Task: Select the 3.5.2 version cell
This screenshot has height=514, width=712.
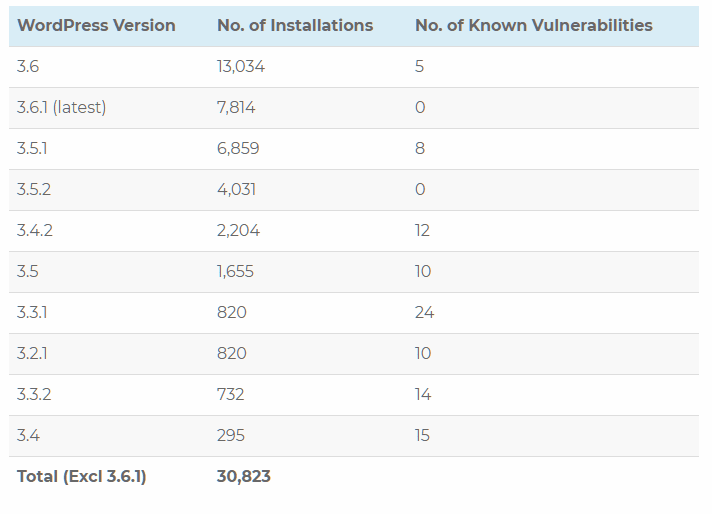Action: point(34,189)
